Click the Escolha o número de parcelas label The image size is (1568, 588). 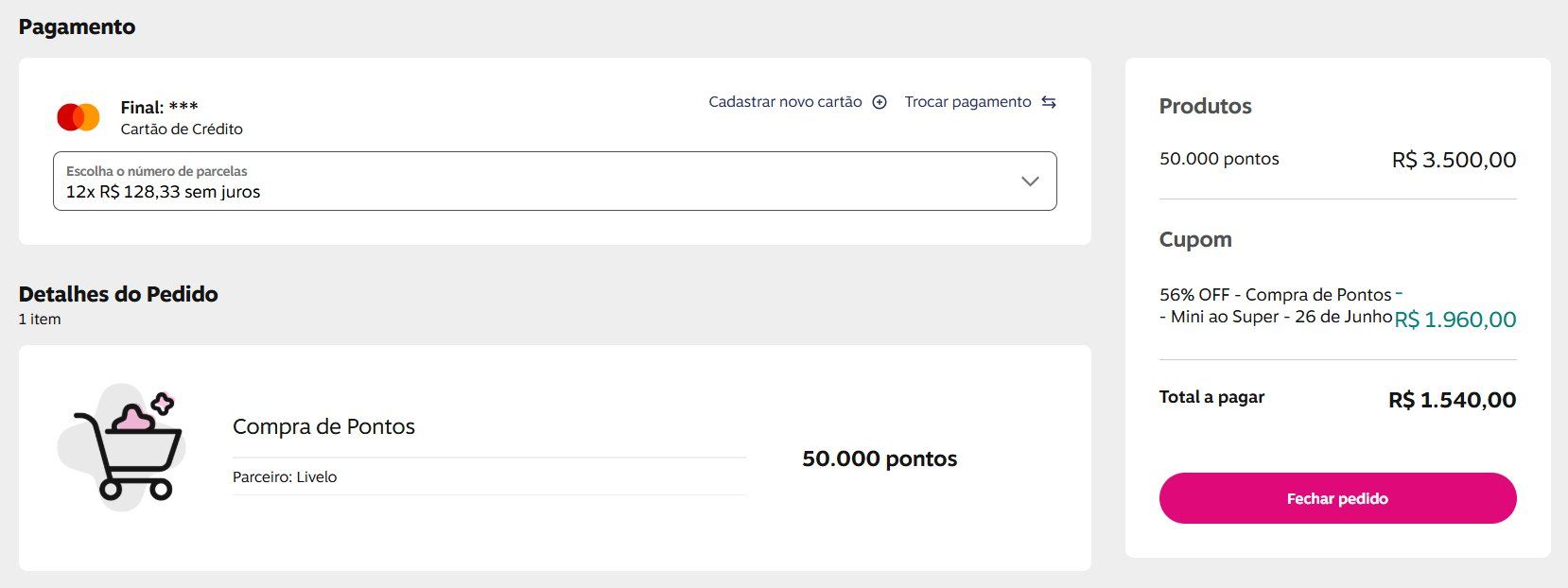(157, 171)
